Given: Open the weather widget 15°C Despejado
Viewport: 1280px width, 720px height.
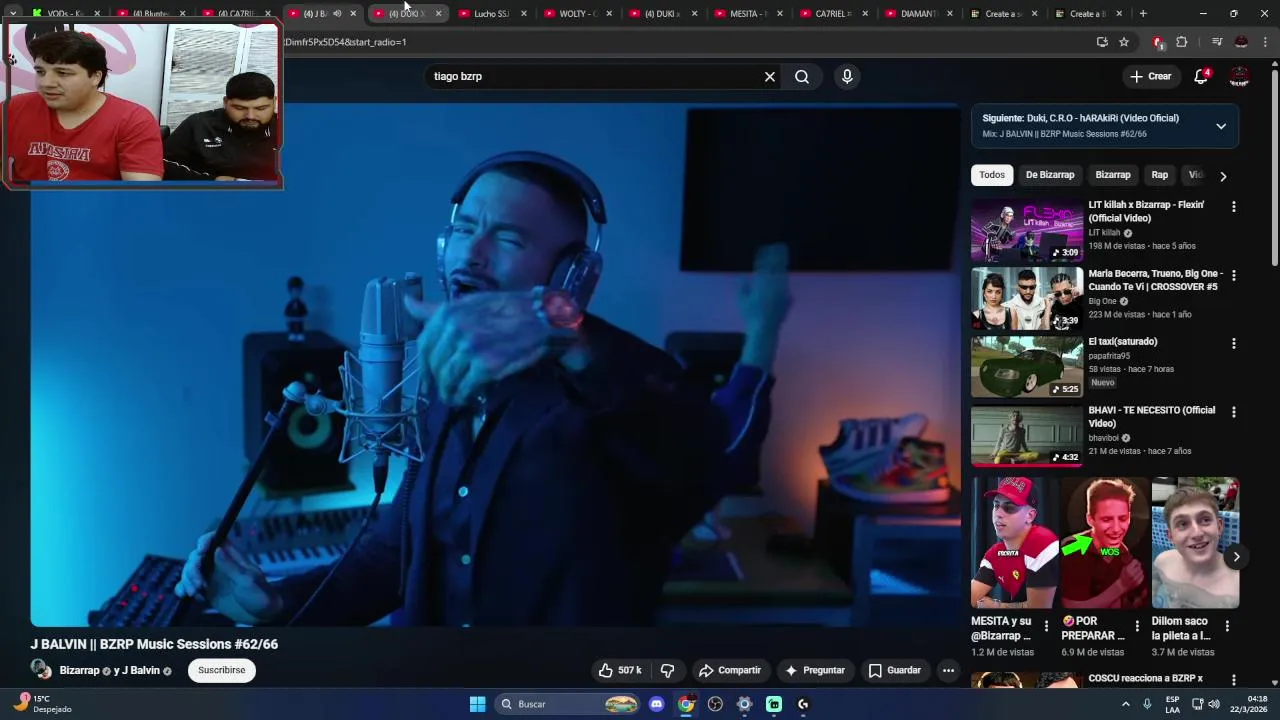Looking at the screenshot, I should tap(42, 704).
